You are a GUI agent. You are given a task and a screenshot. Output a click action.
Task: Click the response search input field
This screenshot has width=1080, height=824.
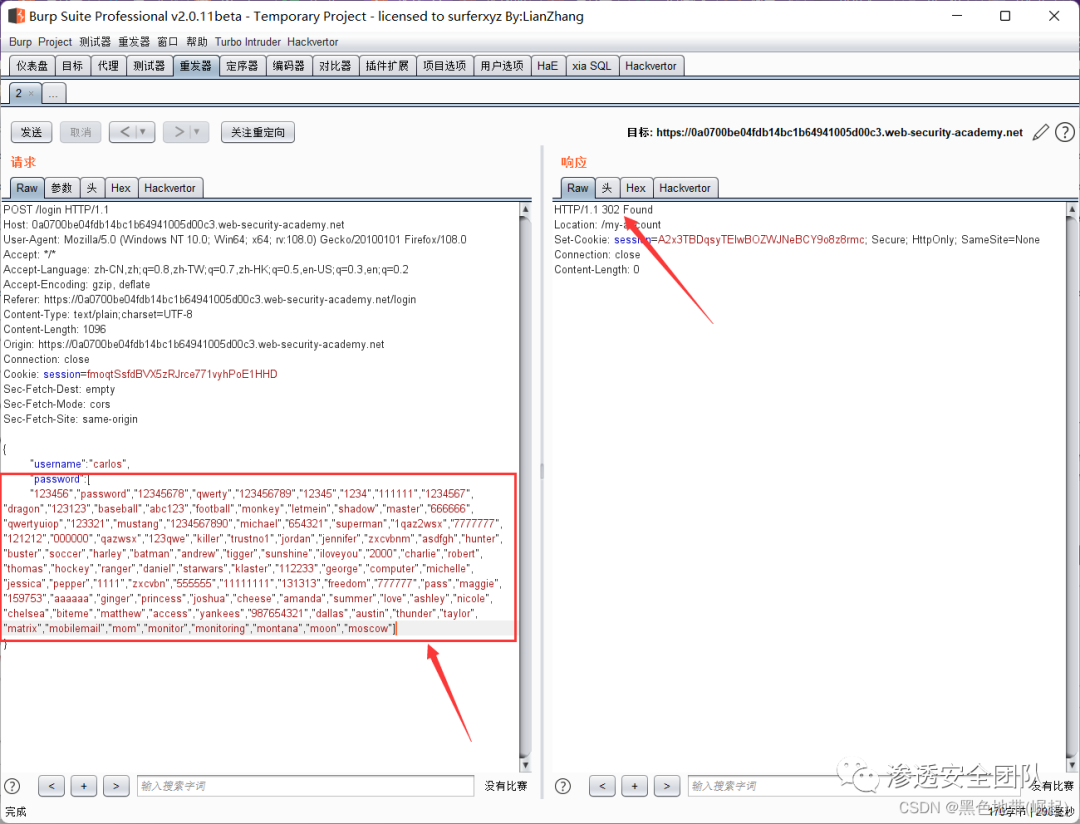(x=854, y=786)
